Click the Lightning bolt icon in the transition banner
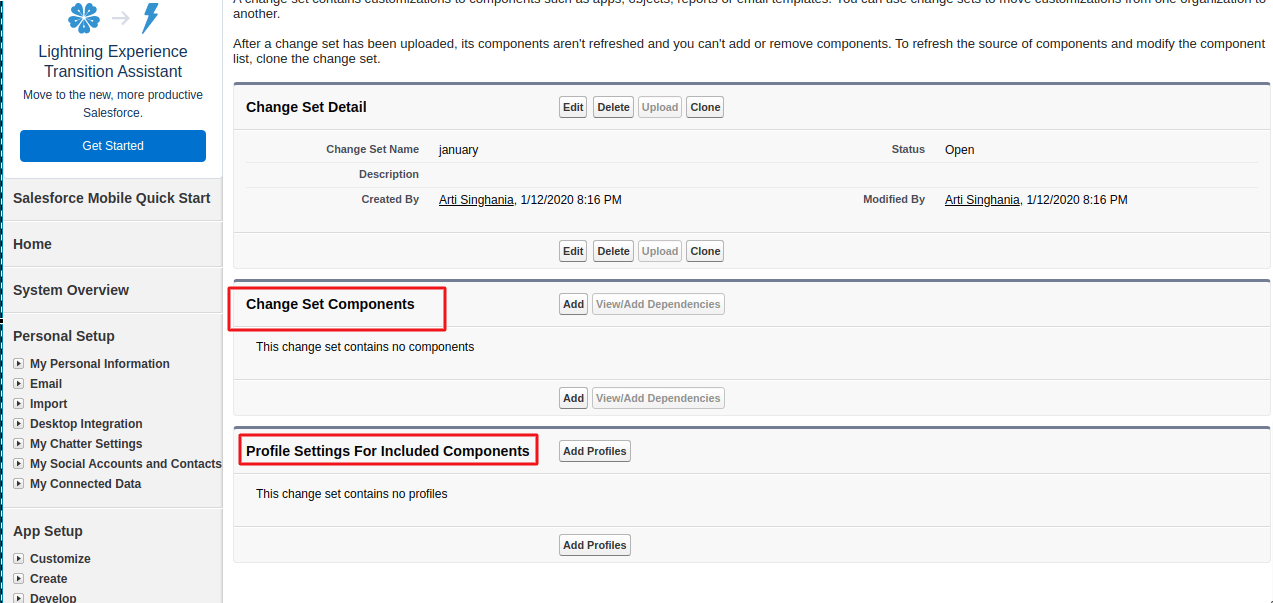This screenshot has width=1273, height=603. [x=151, y=18]
